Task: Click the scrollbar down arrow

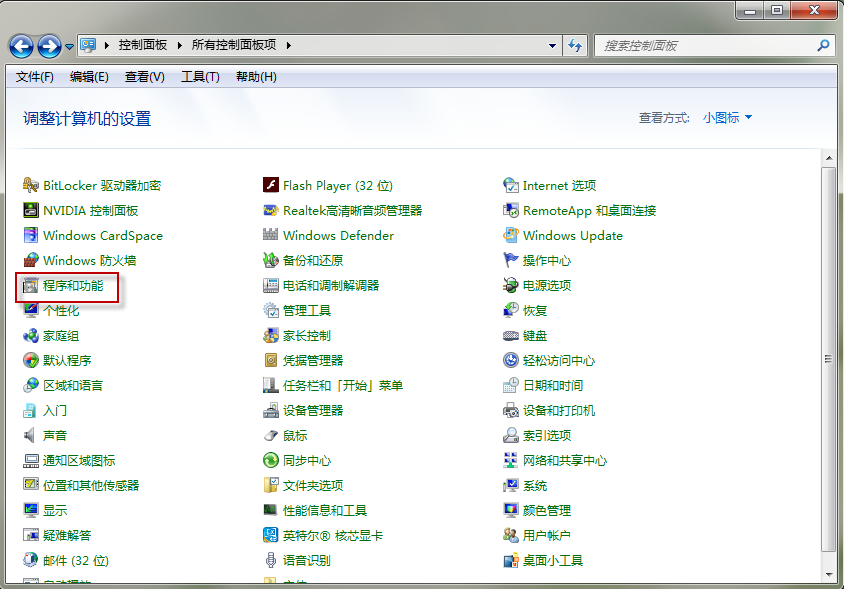Action: coord(828,575)
